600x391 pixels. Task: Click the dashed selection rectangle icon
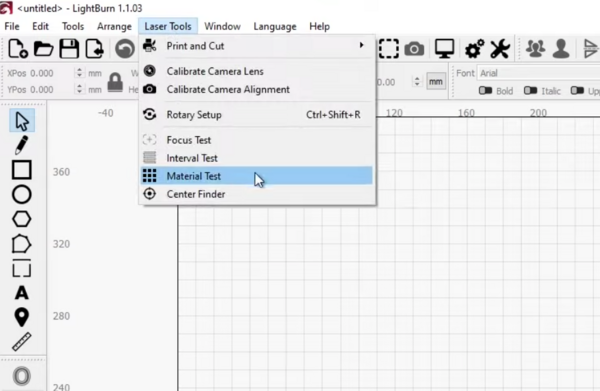coord(389,49)
